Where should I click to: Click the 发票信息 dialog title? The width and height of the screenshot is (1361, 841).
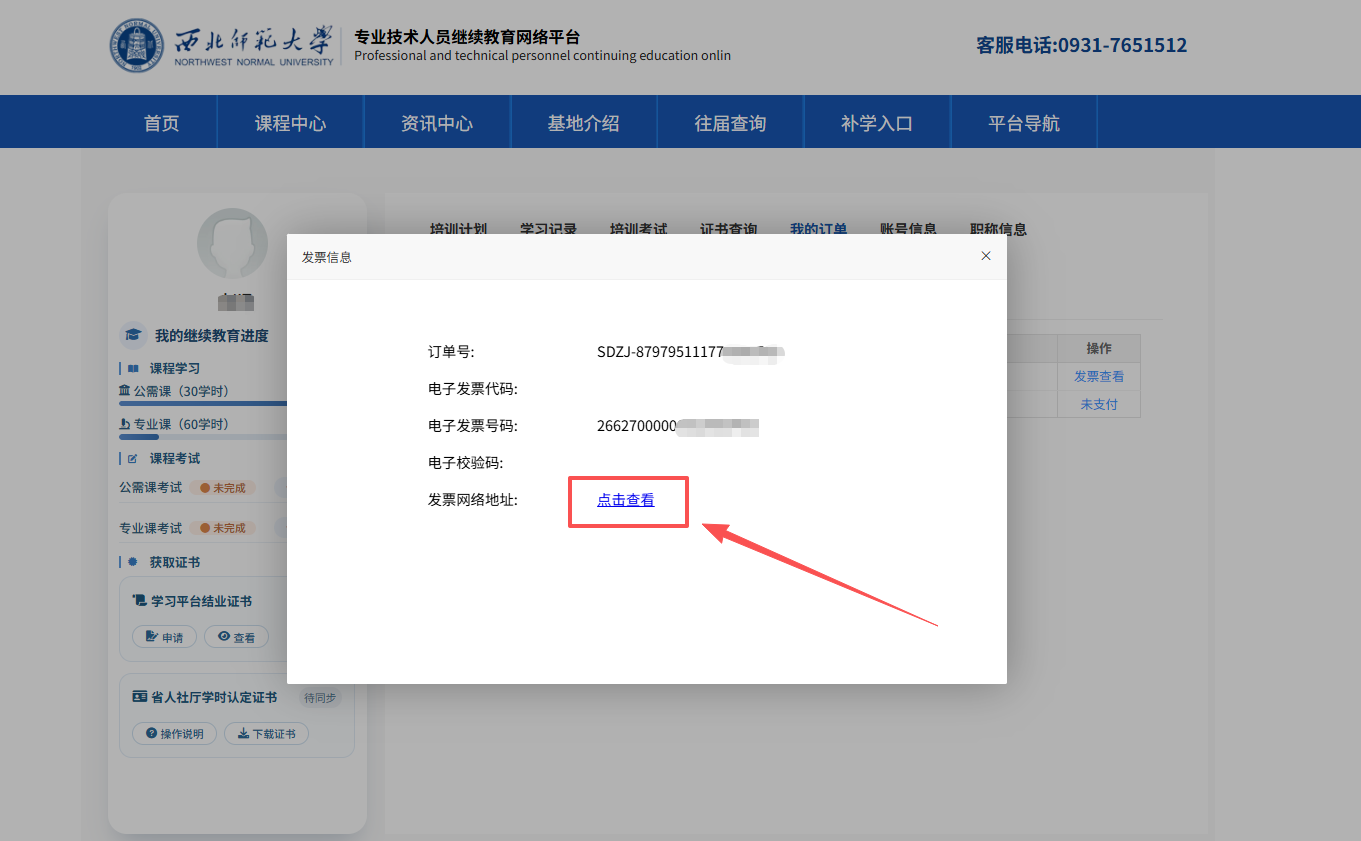coord(327,257)
